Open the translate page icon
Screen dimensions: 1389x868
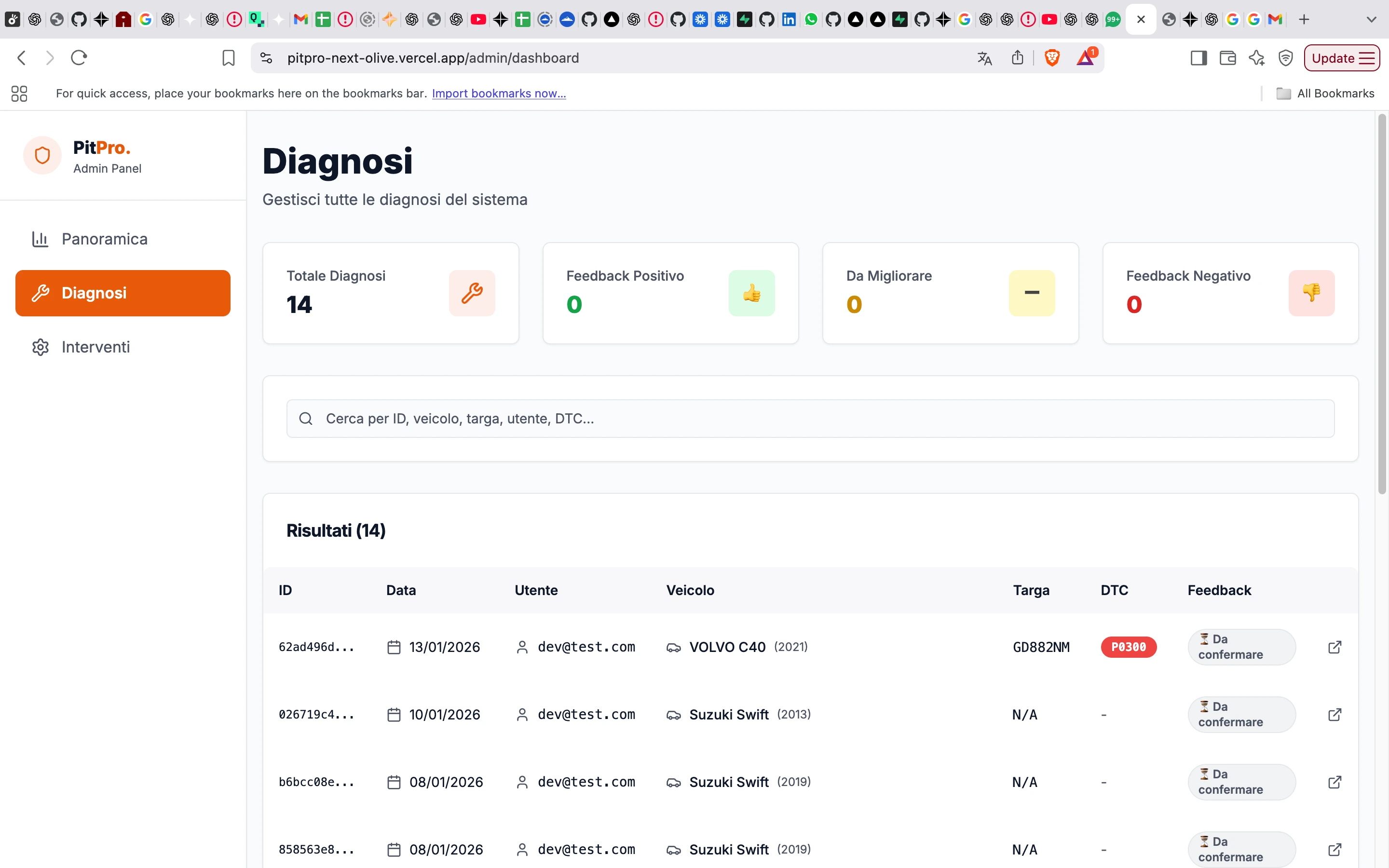[984, 58]
